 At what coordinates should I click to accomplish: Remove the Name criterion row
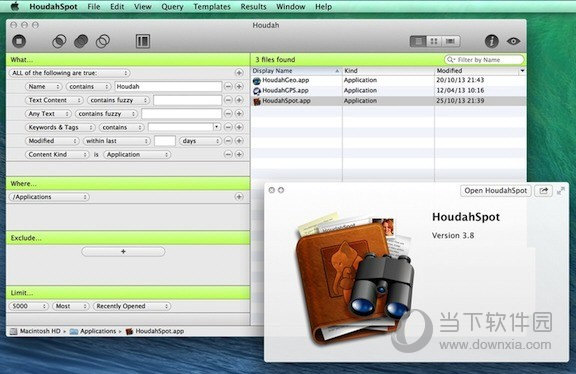pyautogui.click(x=228, y=86)
